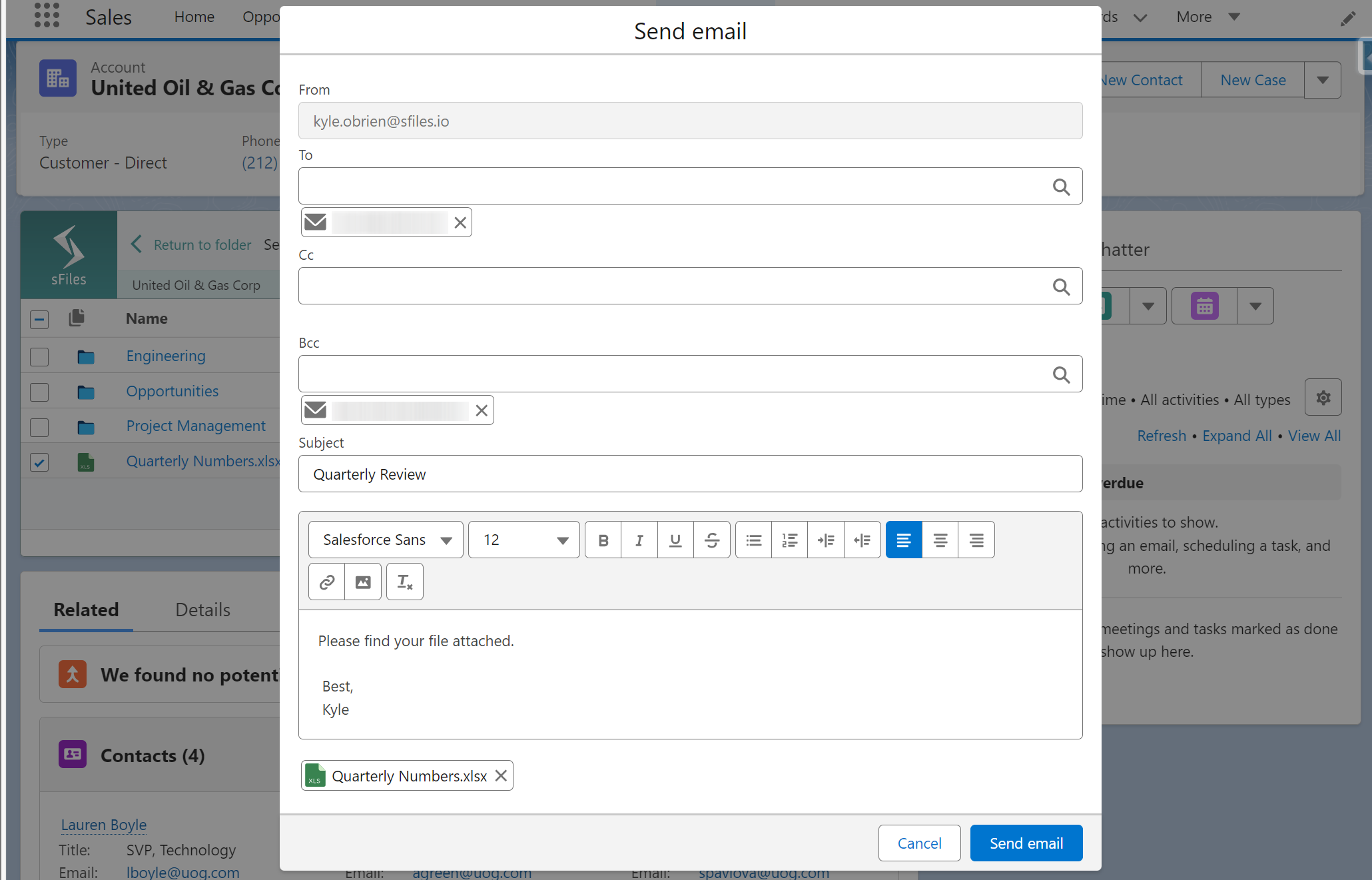Uncheck the Quarterly Numbers.xlsx checkbox
This screenshot has width=1372, height=880.
39,462
